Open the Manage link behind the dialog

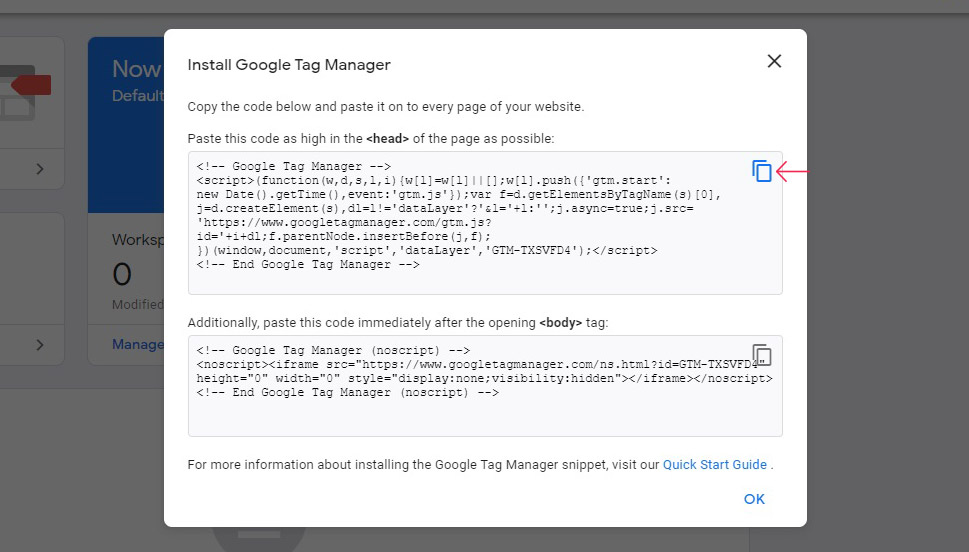138,344
